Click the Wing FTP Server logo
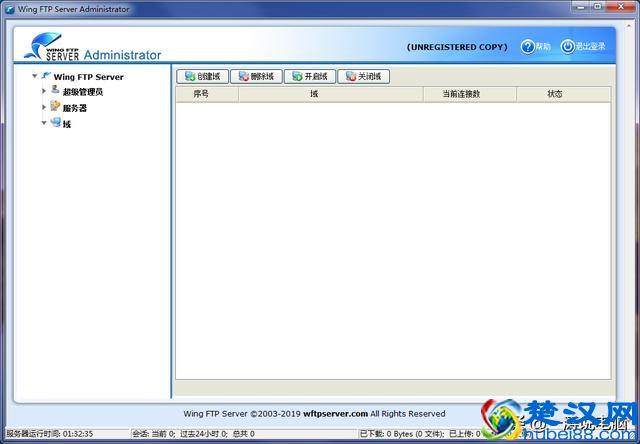640x444 pixels. tap(50, 47)
